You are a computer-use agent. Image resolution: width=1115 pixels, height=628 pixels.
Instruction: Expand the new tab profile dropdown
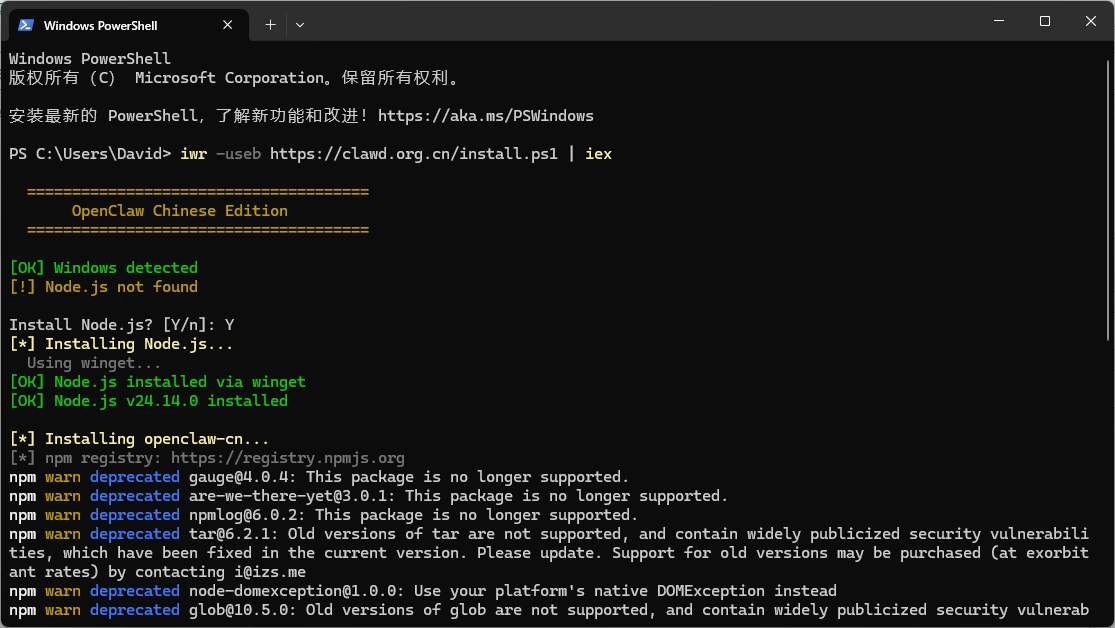tap(300, 25)
